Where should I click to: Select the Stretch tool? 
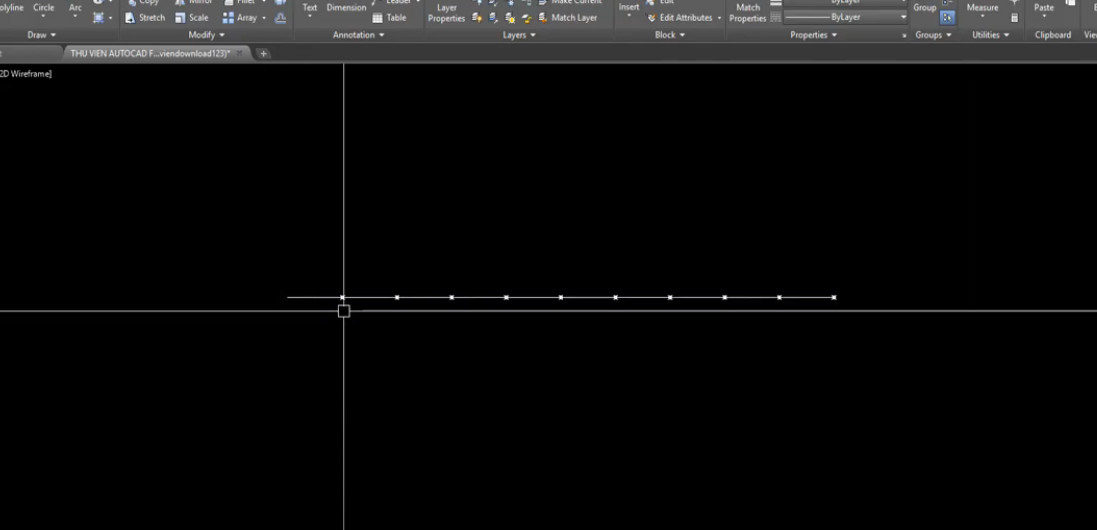coord(145,17)
